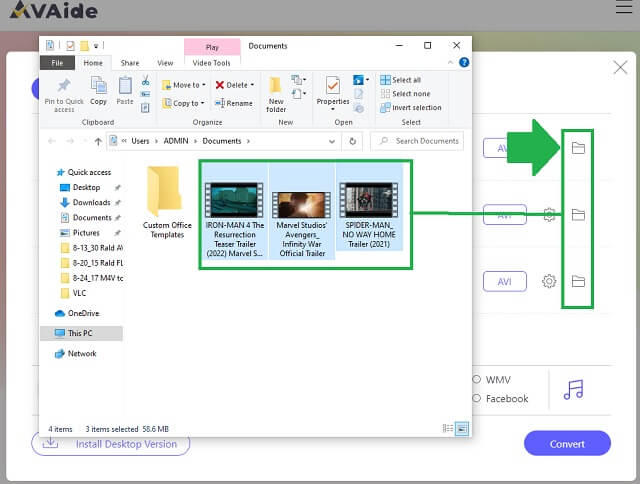This screenshot has width=640, height=484.
Task: Click Quick Access Toolbar properties icon
Action: [x=70, y=46]
